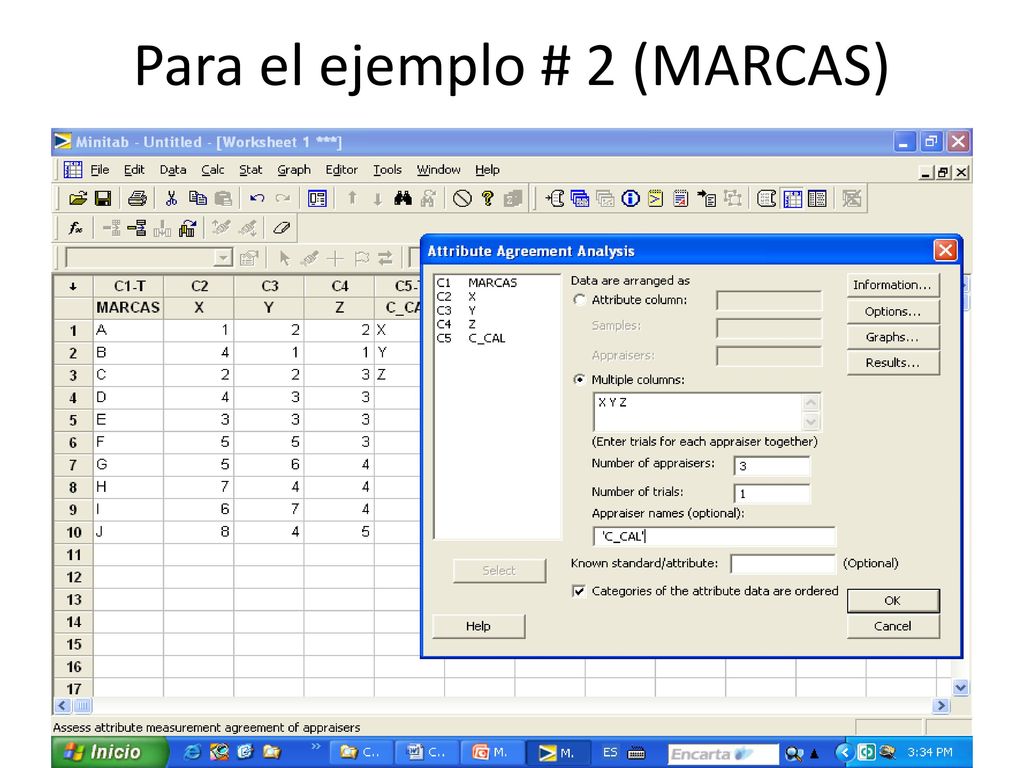This screenshot has width=1024, height=768.
Task: Expand the system tray hidden icons arrow
Action: pyautogui.click(x=844, y=752)
